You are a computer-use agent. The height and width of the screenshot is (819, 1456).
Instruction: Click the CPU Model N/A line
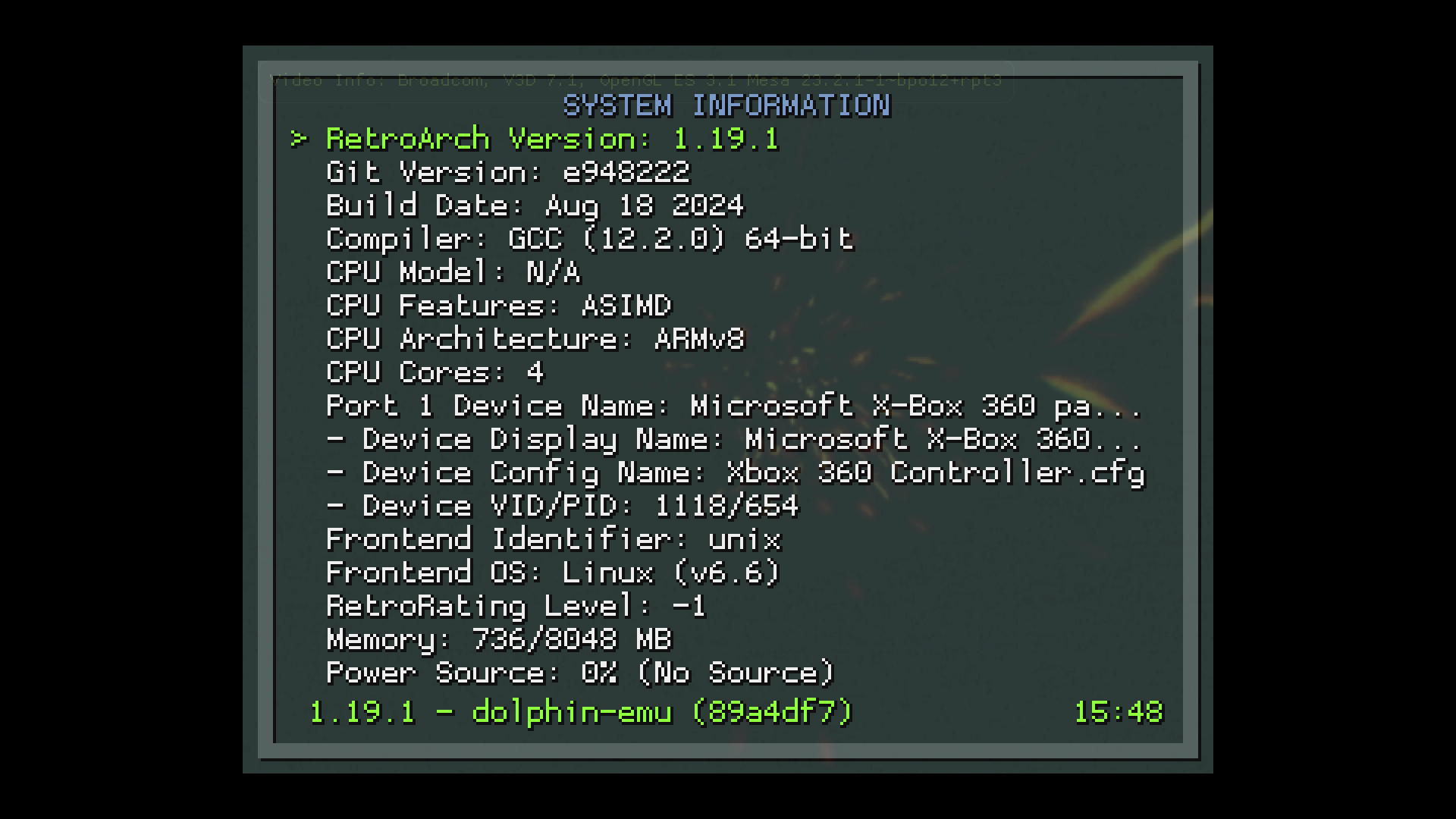click(453, 273)
